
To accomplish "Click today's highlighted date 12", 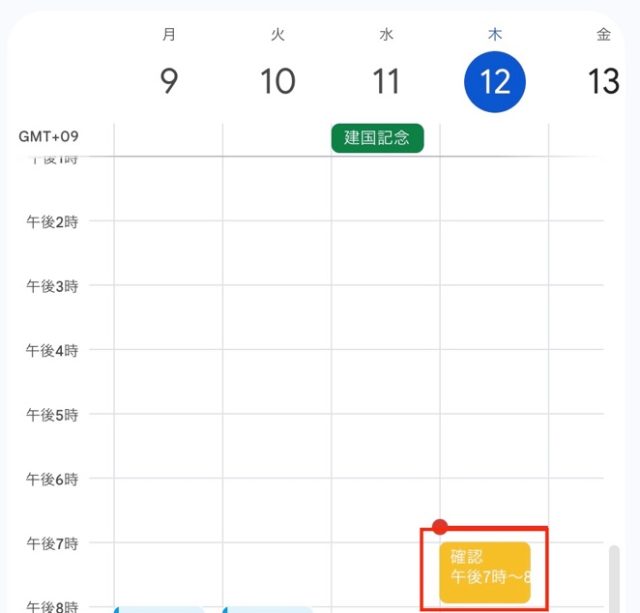I will 495,81.
